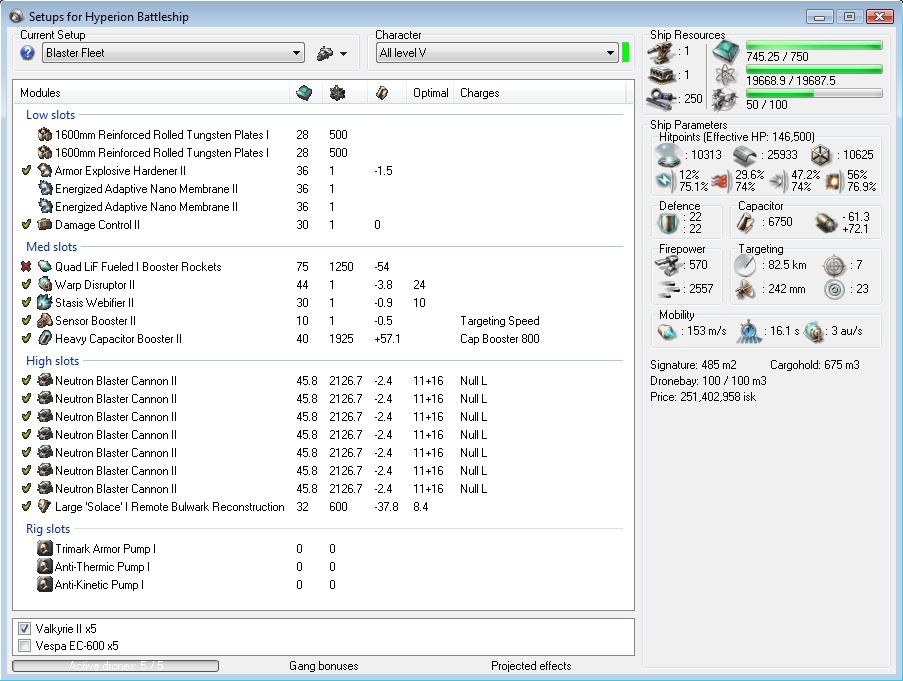This screenshot has width=903, height=681.
Task: Click the CPU usage bar above 745.25 / 750
Action: (814, 45)
